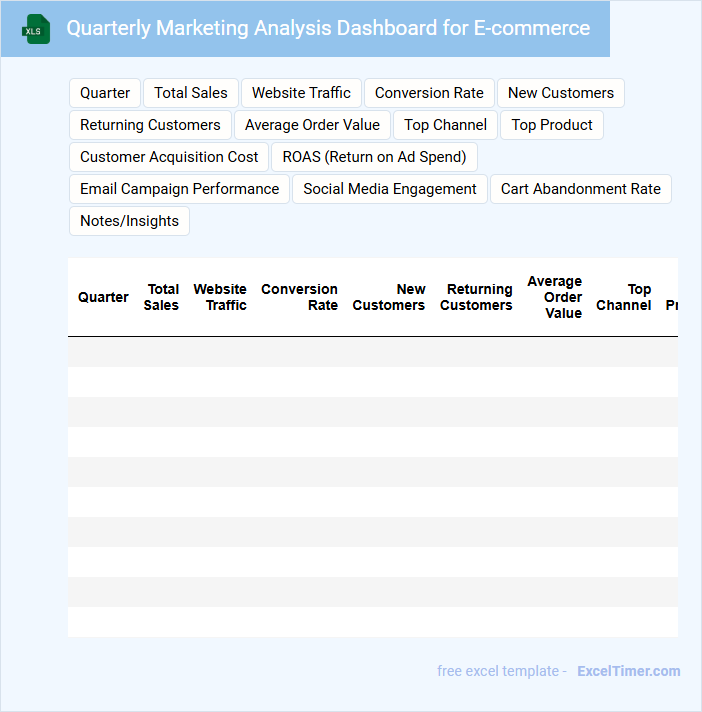Open the ExcelTimer.com link
Image resolution: width=702 pixels, height=712 pixels.
click(x=629, y=671)
